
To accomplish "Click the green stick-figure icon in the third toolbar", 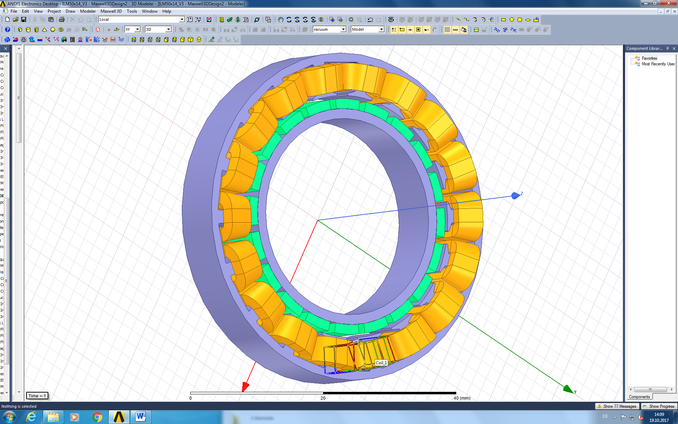I will point(212,39).
